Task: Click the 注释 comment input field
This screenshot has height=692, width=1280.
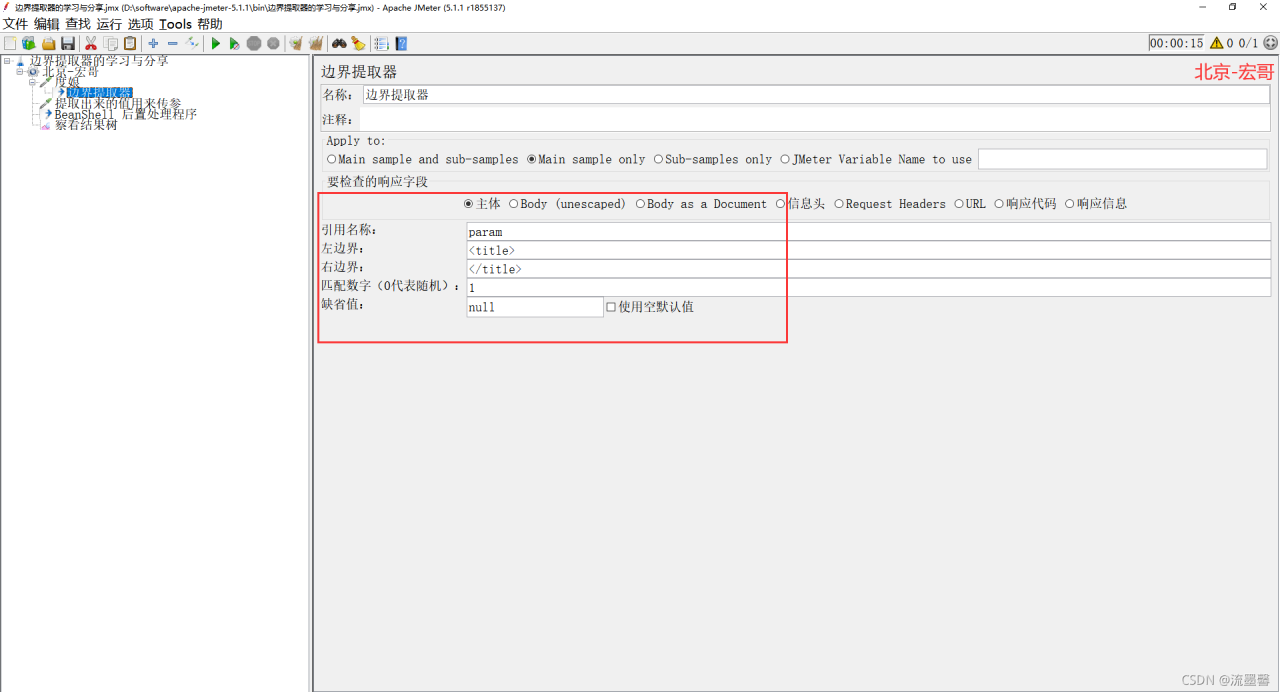Action: [x=814, y=119]
